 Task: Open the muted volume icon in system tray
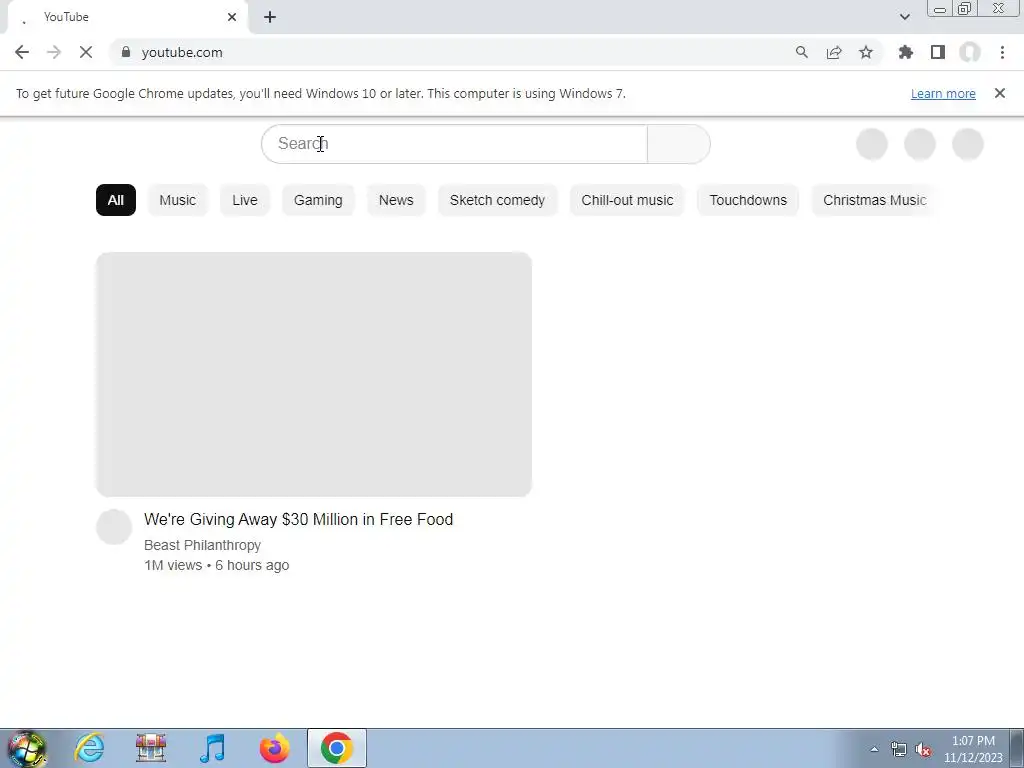[x=923, y=750]
